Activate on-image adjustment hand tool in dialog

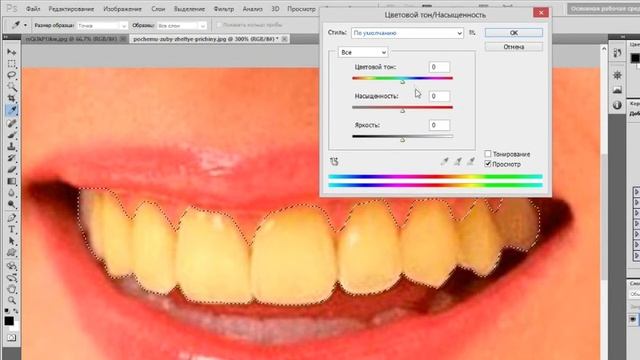click(334, 162)
